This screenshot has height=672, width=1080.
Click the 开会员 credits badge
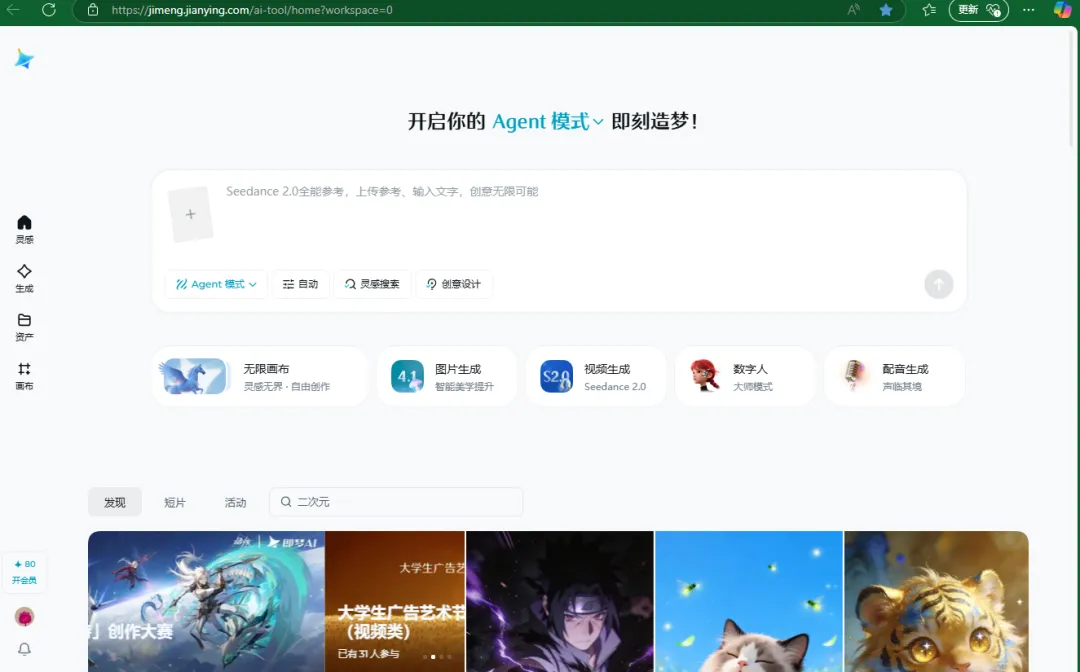[25, 571]
